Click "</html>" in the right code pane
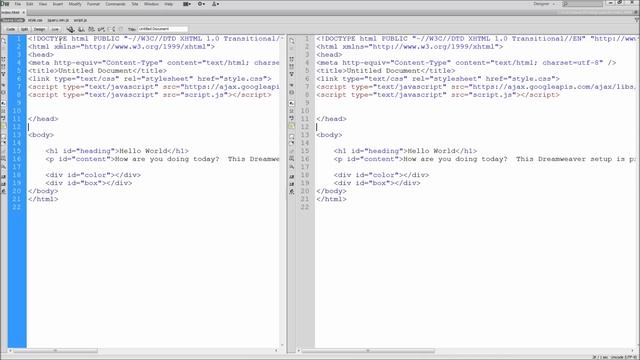 pos(331,199)
